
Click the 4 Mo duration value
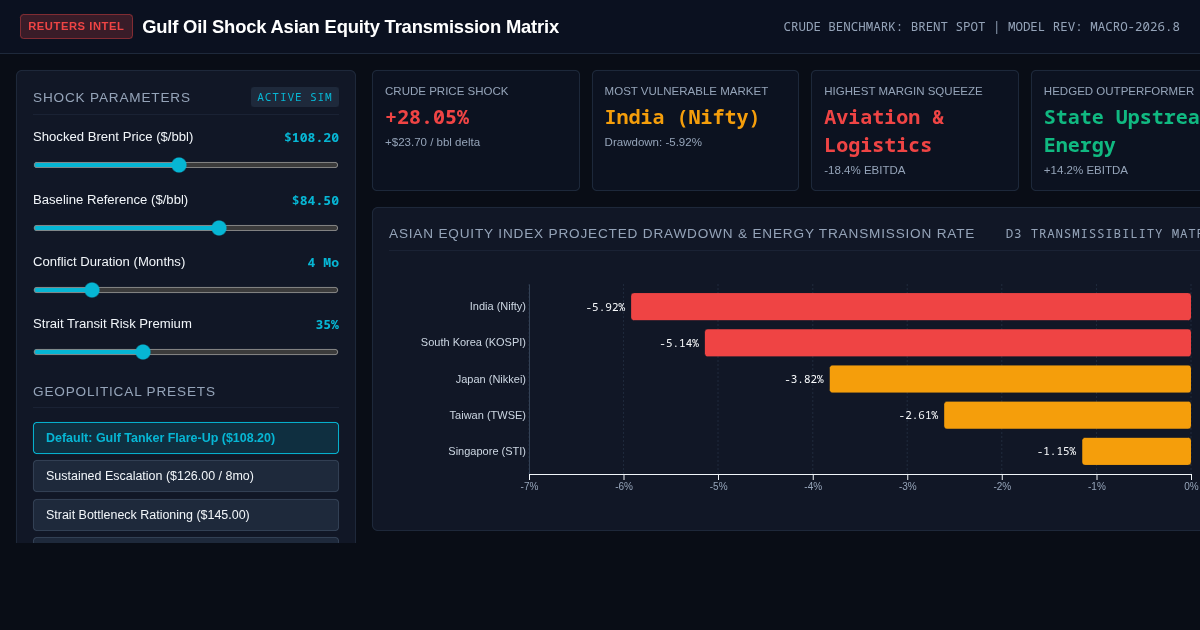pyautogui.click(x=323, y=263)
